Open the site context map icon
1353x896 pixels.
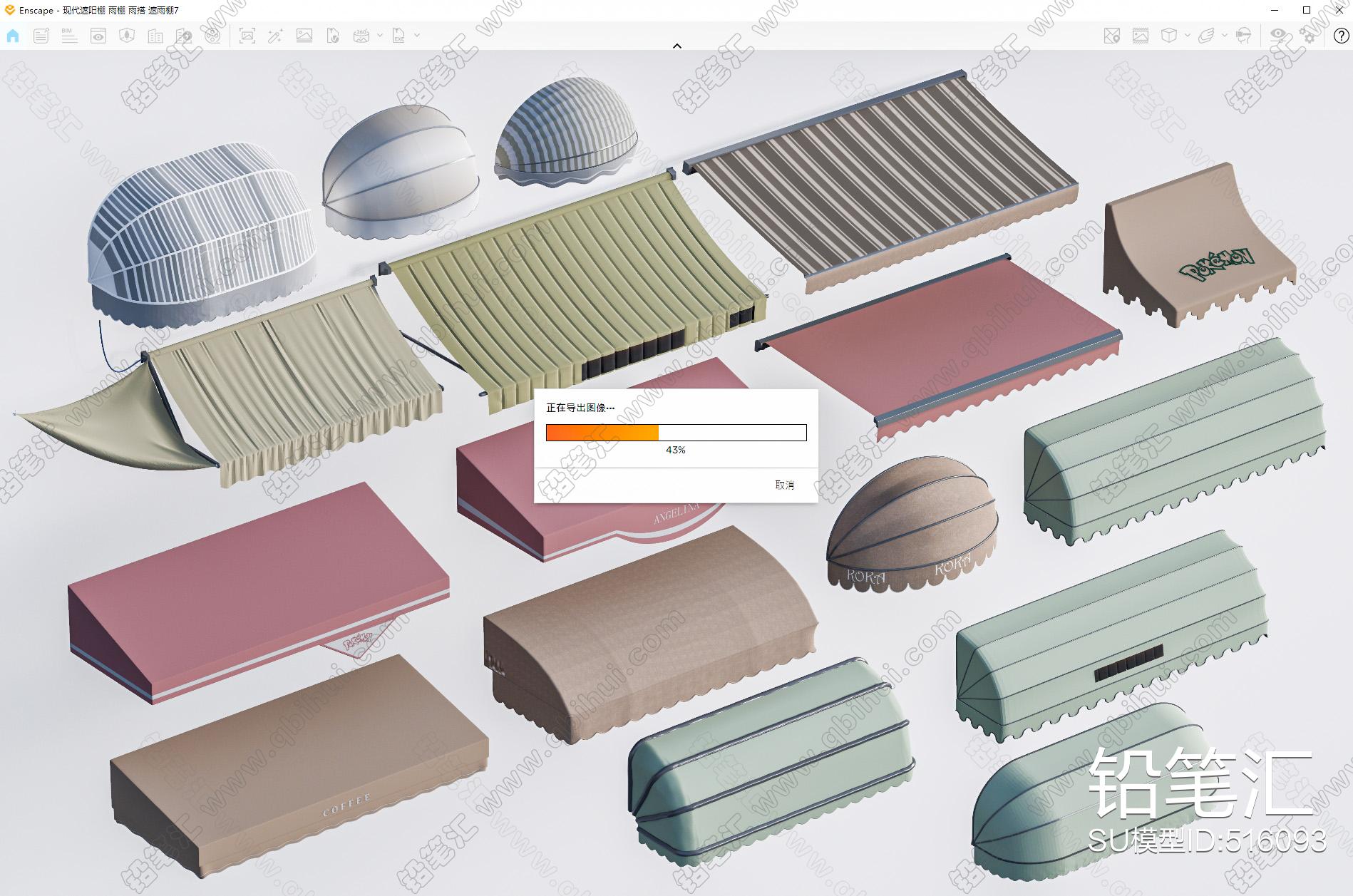tap(127, 36)
